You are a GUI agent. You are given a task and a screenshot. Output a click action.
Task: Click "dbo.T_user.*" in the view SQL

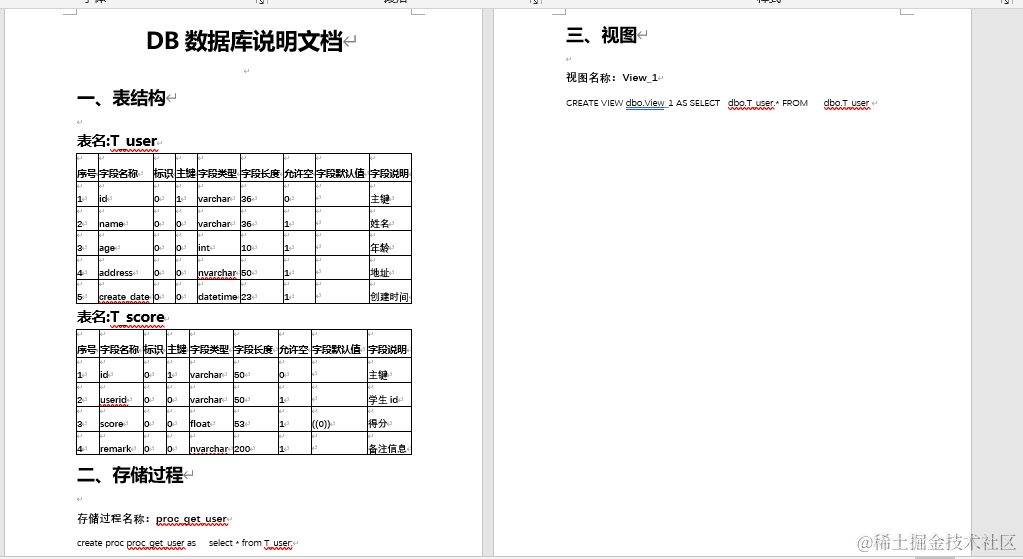pyautogui.click(x=753, y=103)
